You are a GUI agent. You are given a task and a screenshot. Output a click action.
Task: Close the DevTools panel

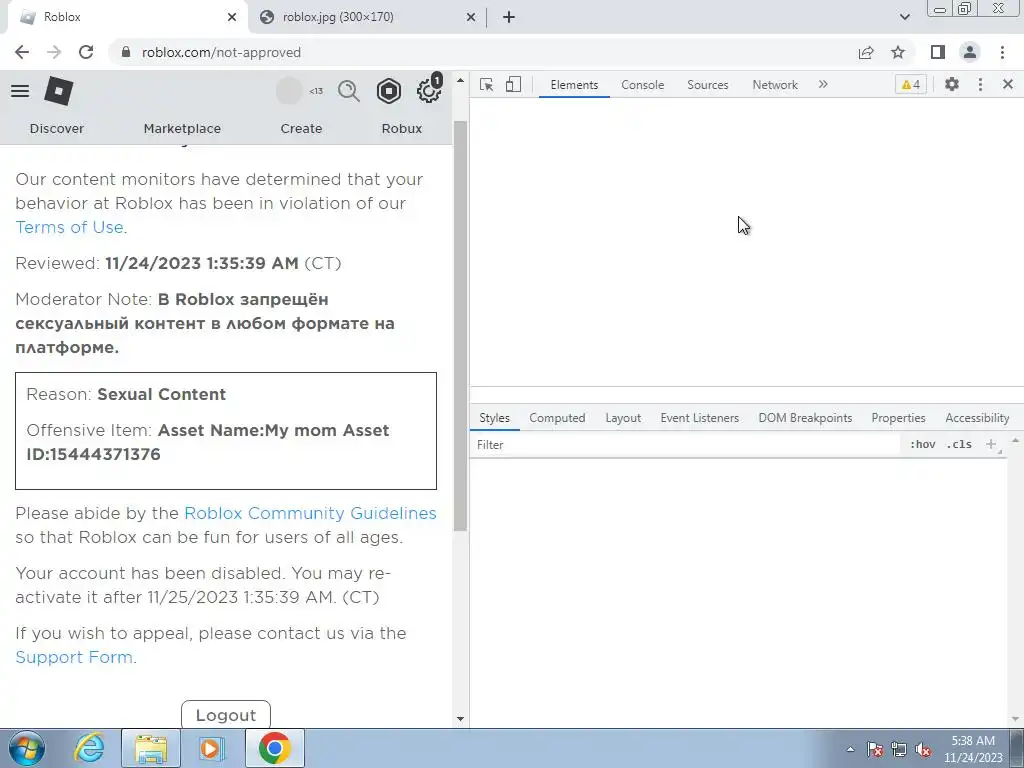point(1008,84)
